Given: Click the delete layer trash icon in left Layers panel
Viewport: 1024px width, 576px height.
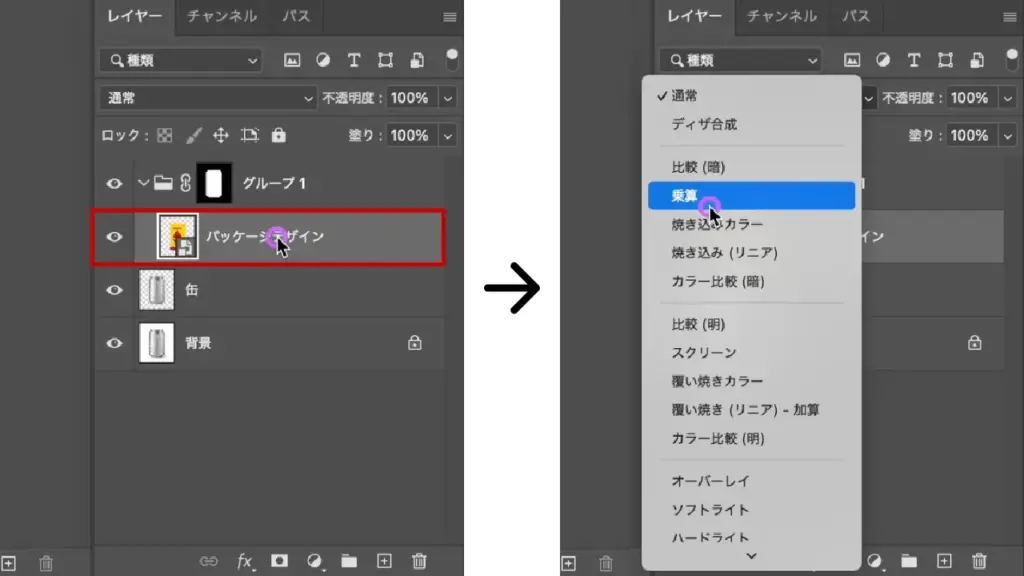Looking at the screenshot, I should 420,561.
